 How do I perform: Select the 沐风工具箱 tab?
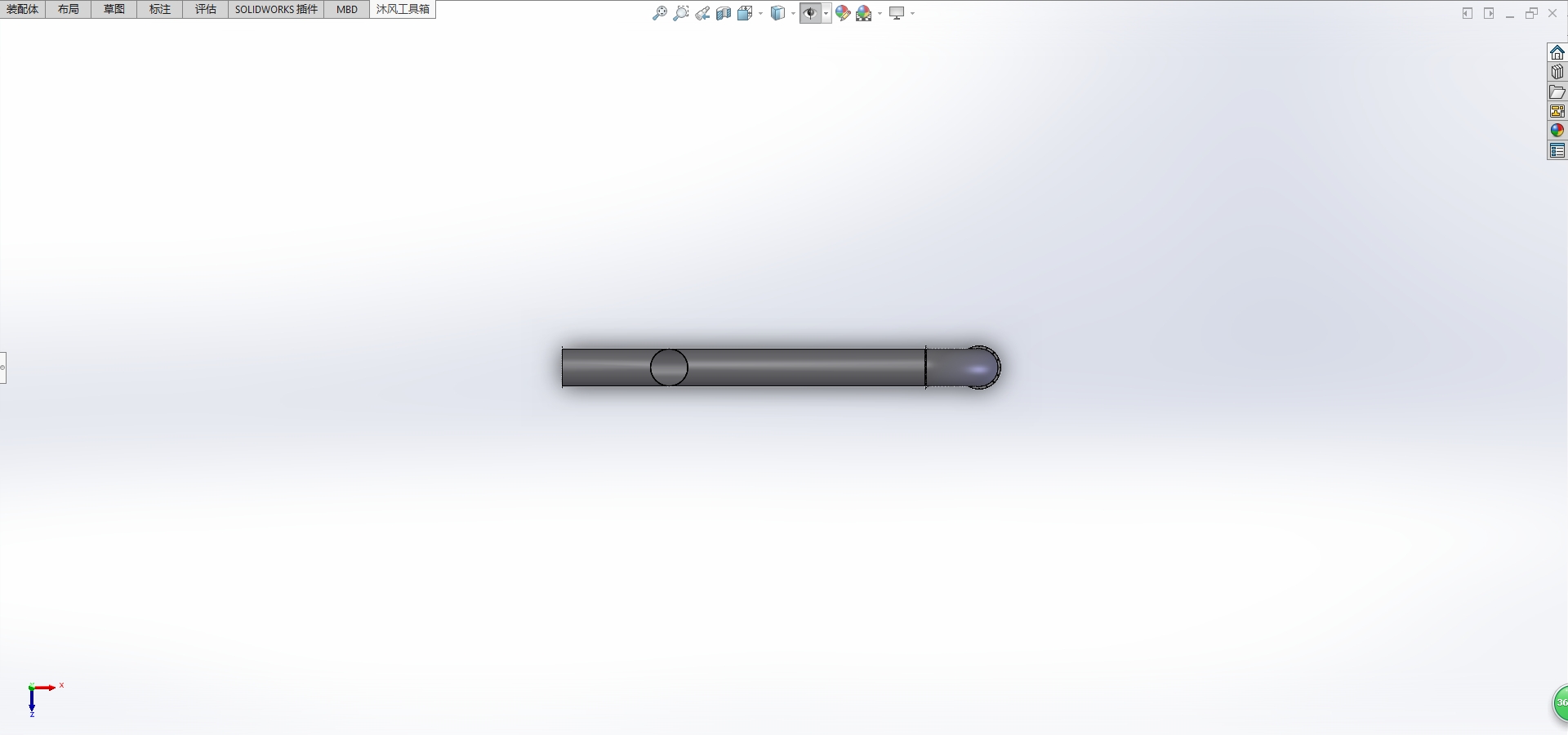coord(403,9)
